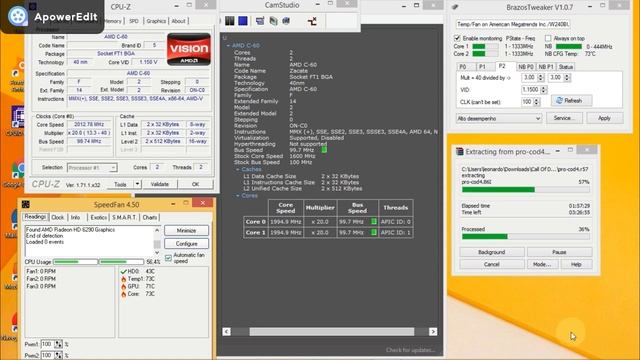Viewport: 640px width, 360px height.
Task: Cancel the pro-cod4 extraction
Action: click(492, 264)
